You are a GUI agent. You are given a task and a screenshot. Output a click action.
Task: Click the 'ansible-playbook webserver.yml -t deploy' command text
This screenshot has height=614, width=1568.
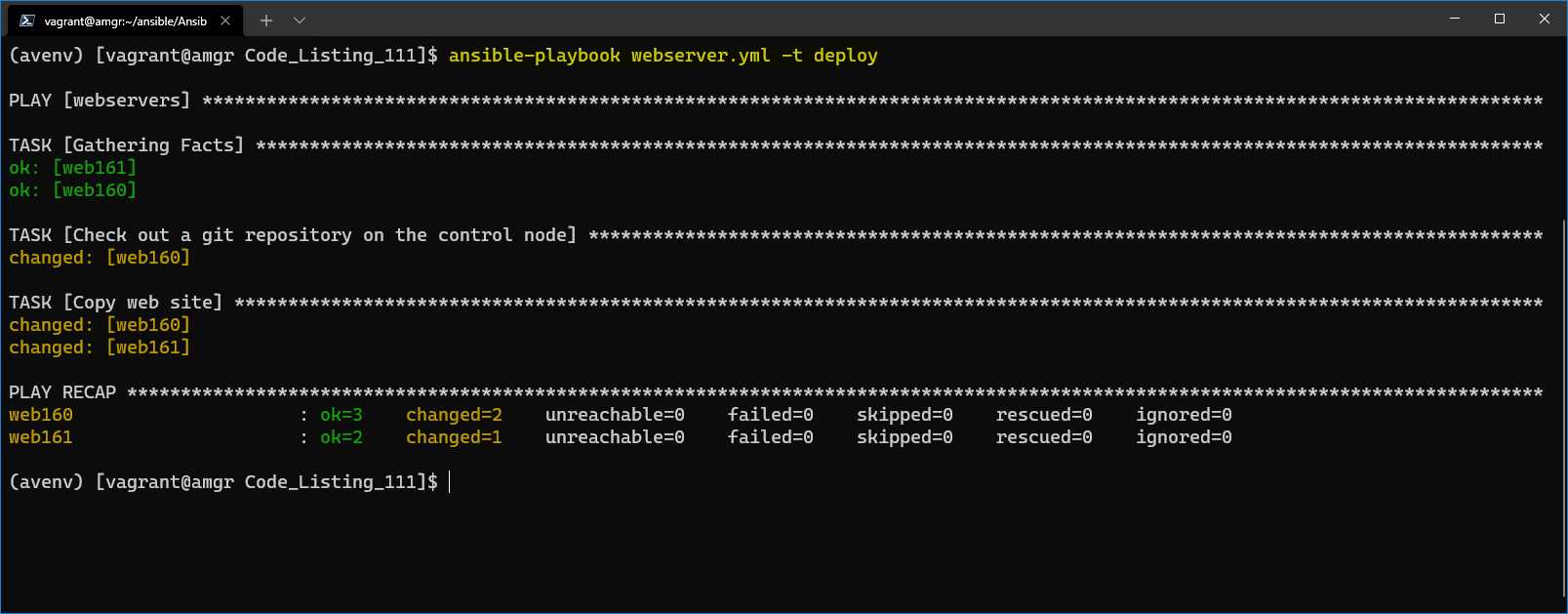pos(663,56)
